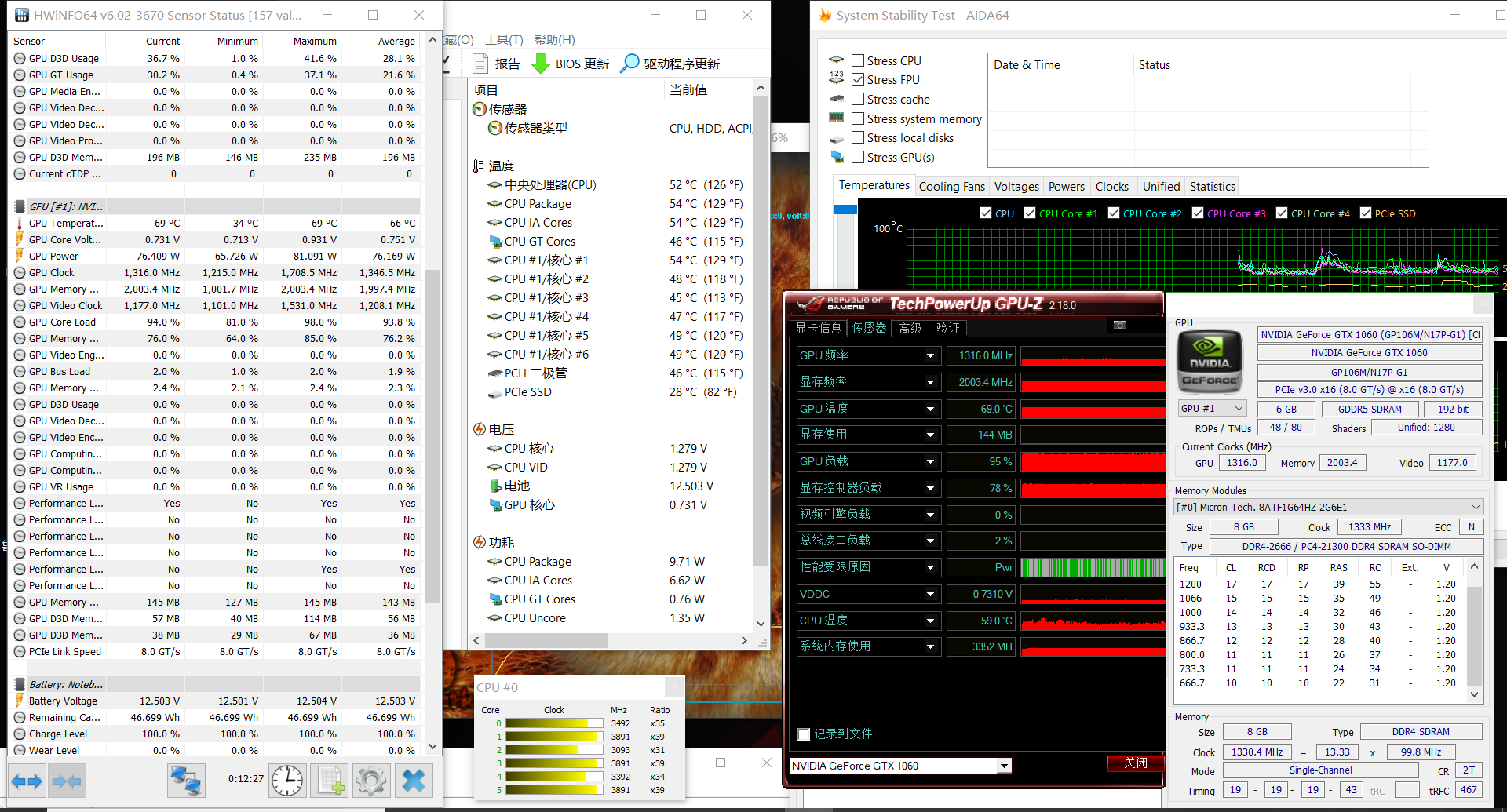Click CPU core 0 clock bar

554,723
